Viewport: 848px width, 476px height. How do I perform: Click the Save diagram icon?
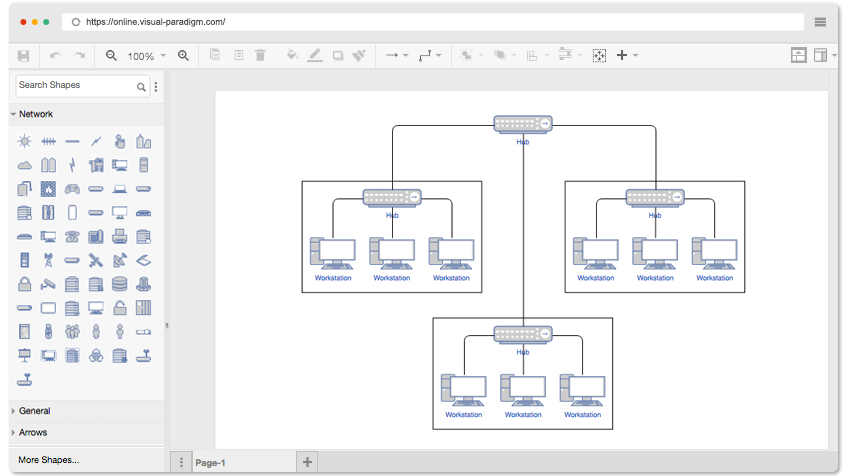point(23,56)
